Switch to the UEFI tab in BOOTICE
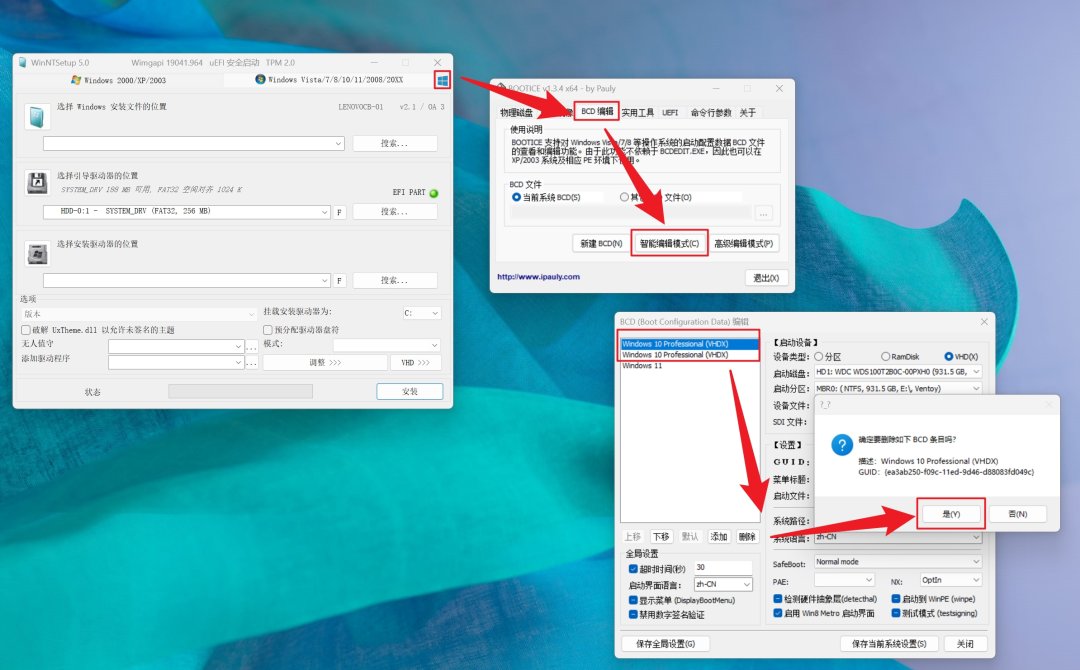Screen dimensions: 1080x670 click(670, 112)
